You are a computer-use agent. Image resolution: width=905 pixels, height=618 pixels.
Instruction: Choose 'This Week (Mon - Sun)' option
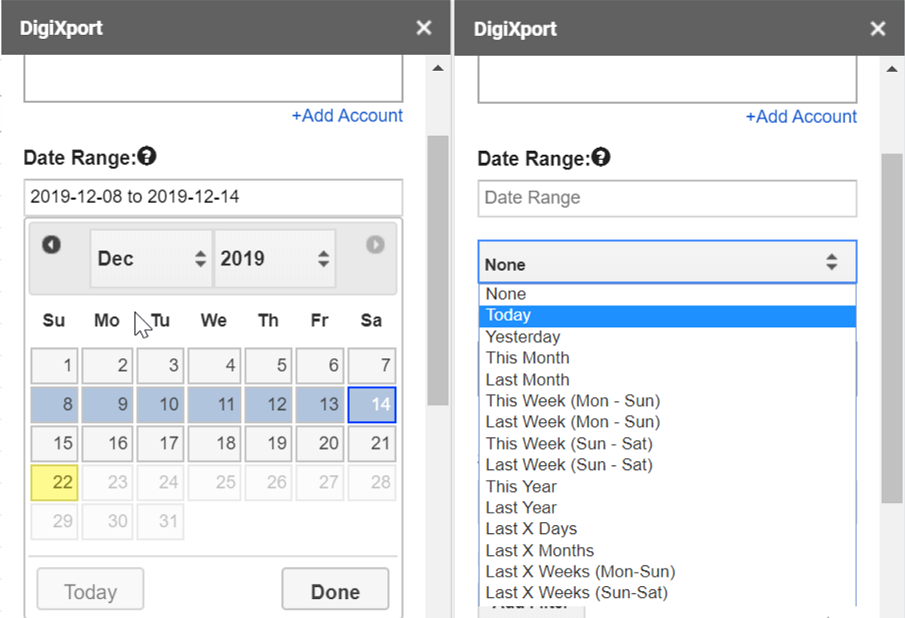click(x=667, y=401)
